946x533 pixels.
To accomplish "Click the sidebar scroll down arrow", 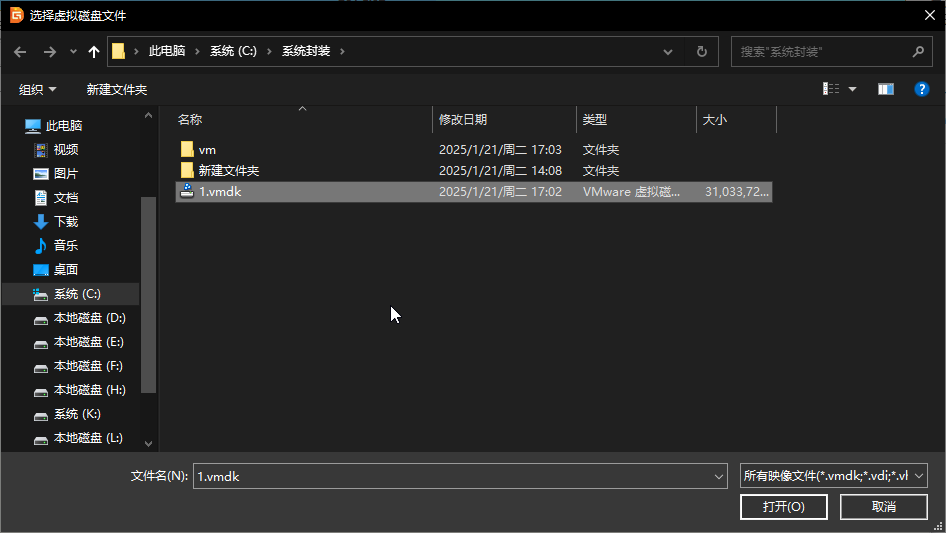I will (148, 443).
